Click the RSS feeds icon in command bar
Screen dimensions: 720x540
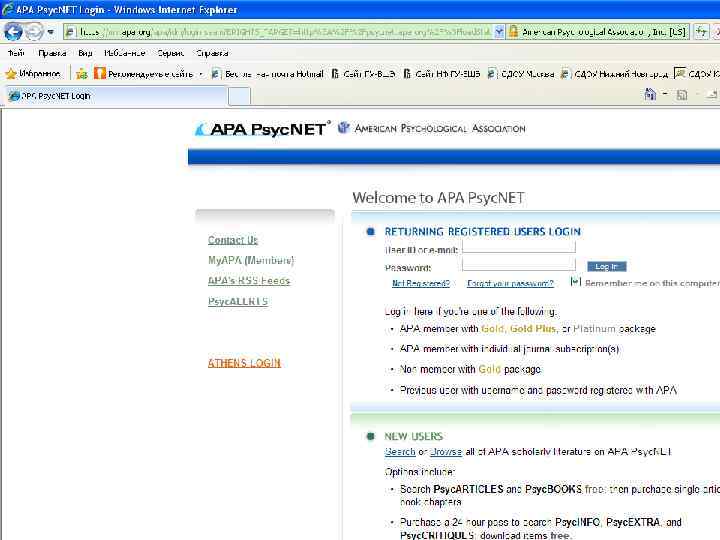pos(682,95)
